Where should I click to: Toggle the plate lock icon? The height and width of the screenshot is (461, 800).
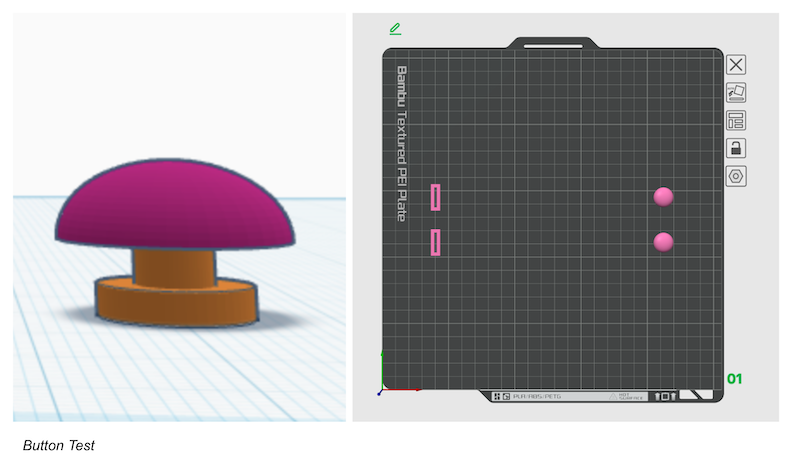pos(736,148)
